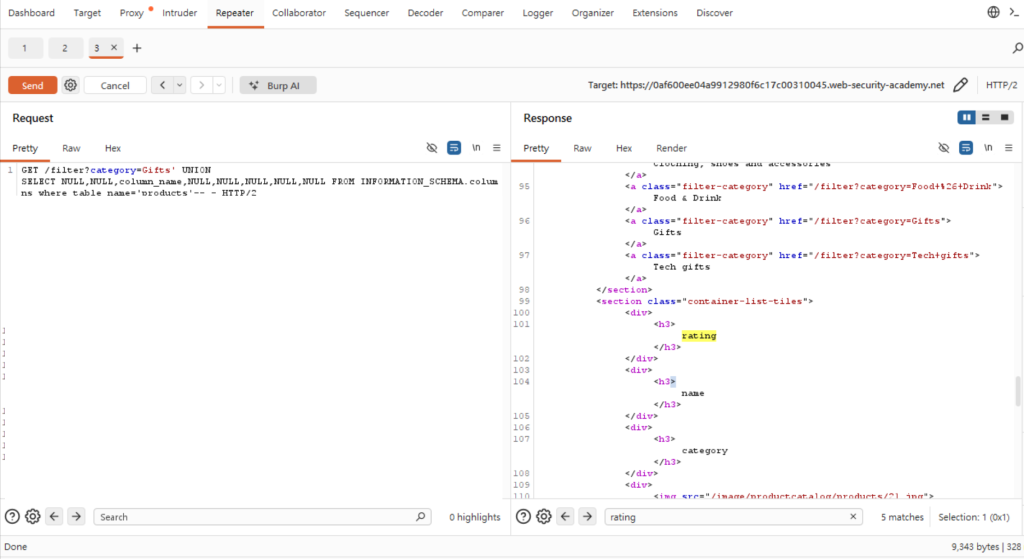Select Repeater request tab 1
Viewport: 1024px width, 559px height.
tap(25, 48)
